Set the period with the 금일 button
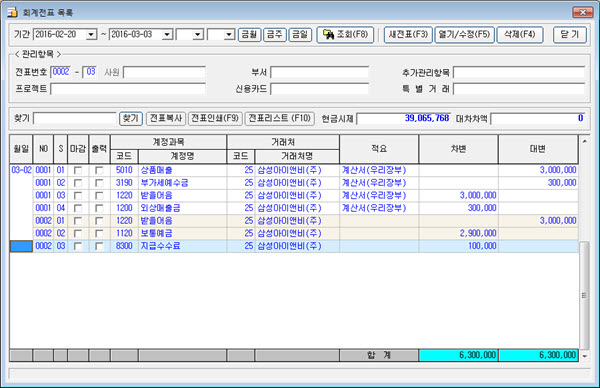 tap(300, 35)
